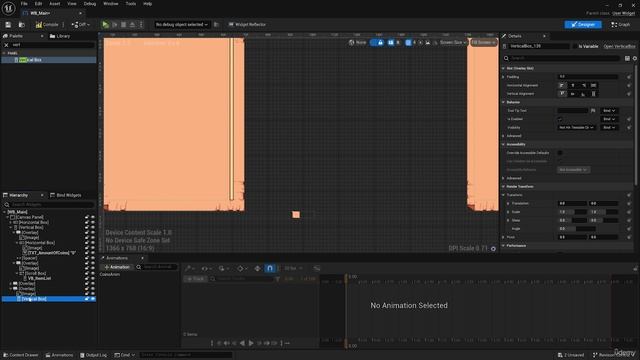Expand the Pivot property
640x360 pixels.
pyautogui.click(x=504, y=237)
